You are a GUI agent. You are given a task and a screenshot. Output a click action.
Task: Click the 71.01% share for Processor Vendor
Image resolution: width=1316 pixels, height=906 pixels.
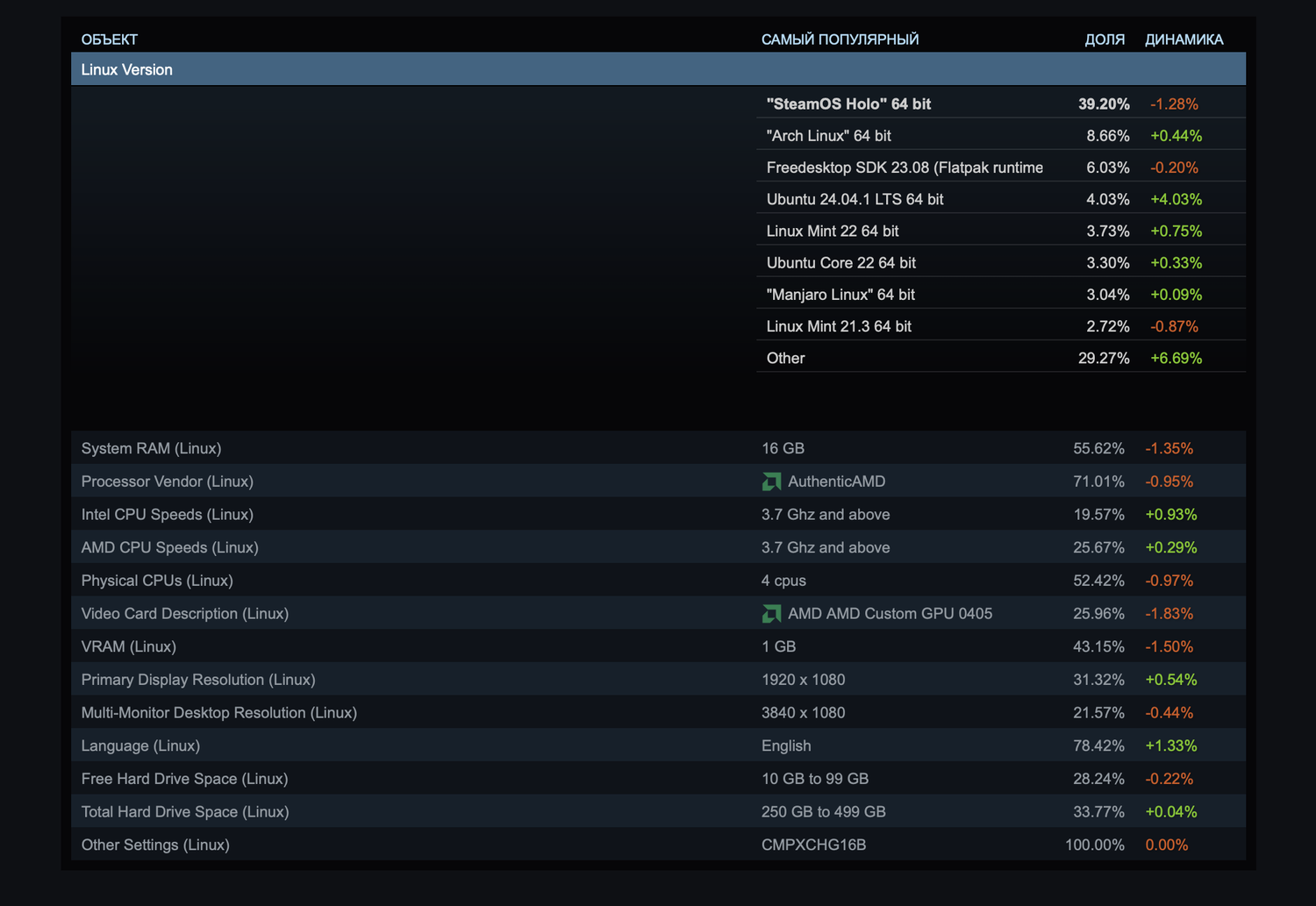(x=1098, y=482)
